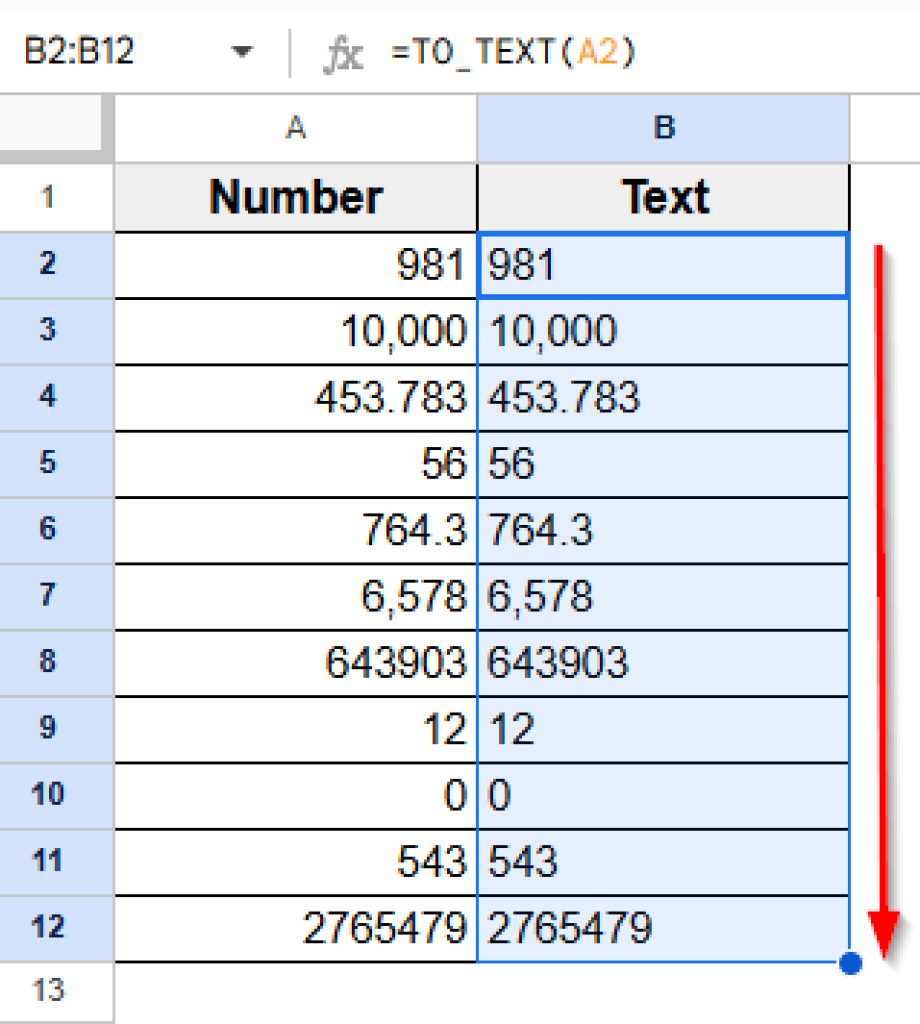Select the Number header cell

click(x=295, y=197)
